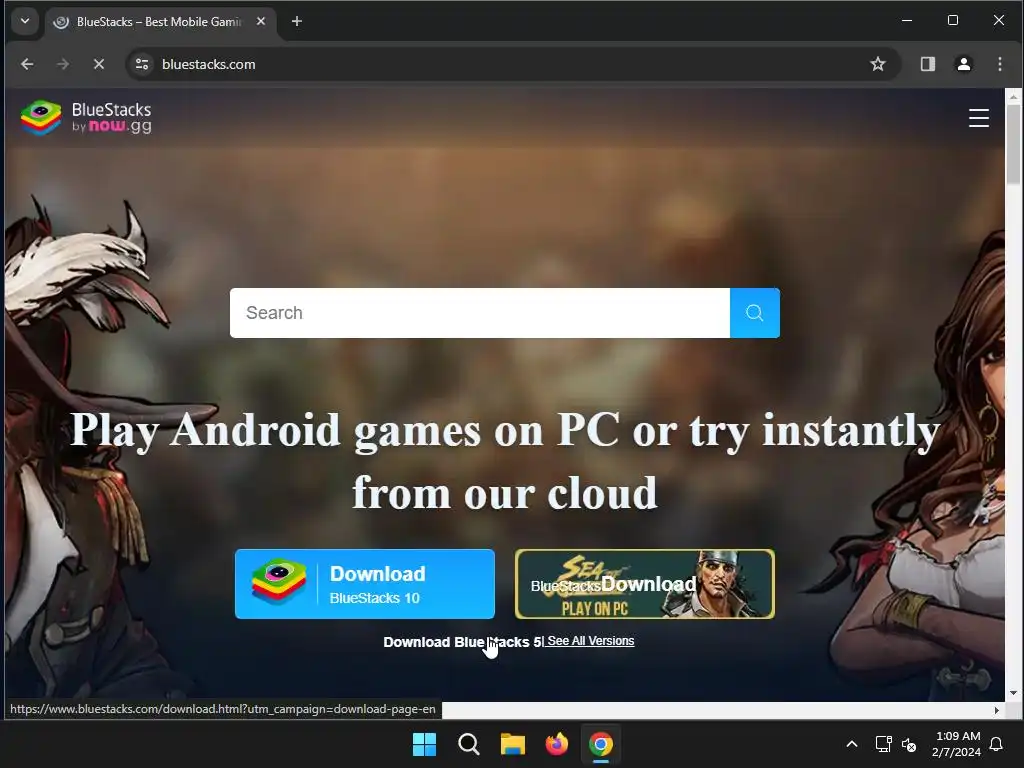Image resolution: width=1024 pixels, height=768 pixels.
Task: Submit search with magnifier button
Action: coord(754,313)
